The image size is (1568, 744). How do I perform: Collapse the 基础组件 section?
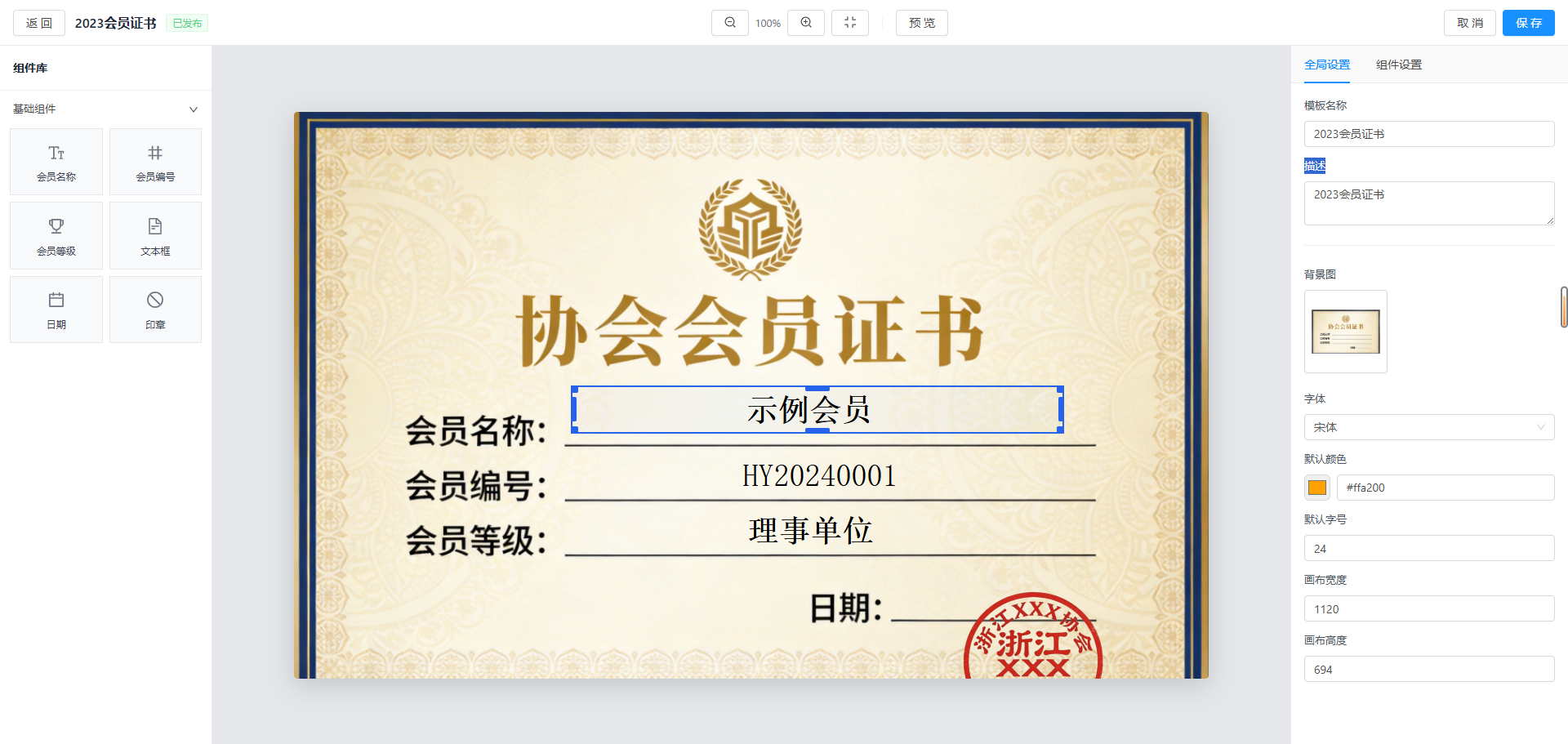pyautogui.click(x=194, y=109)
